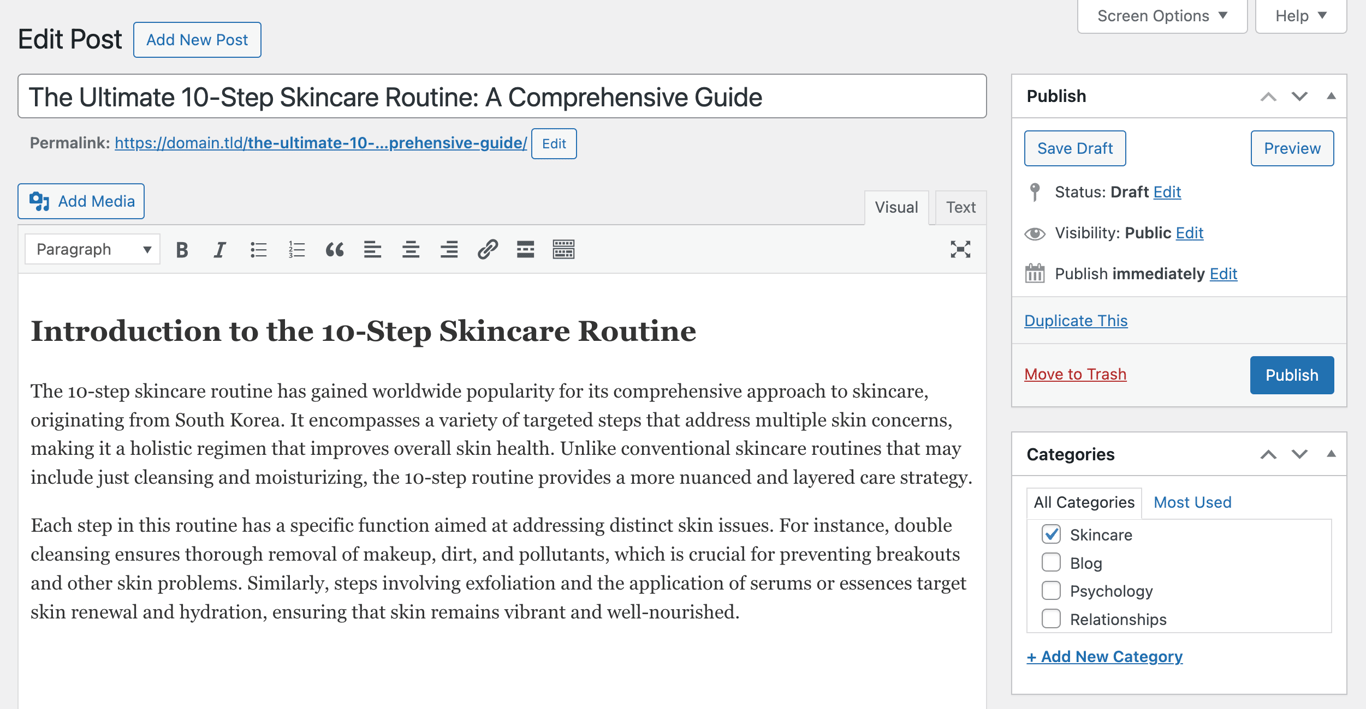This screenshot has height=709, width=1366.
Task: Apply italic formatting
Action: (x=220, y=249)
